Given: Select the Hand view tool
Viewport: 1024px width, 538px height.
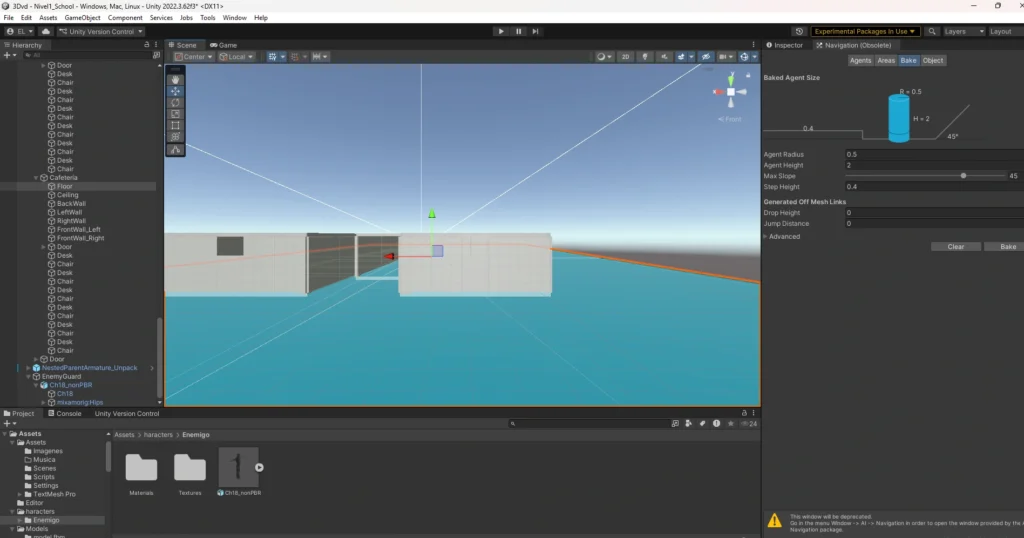Looking at the screenshot, I should 176,79.
